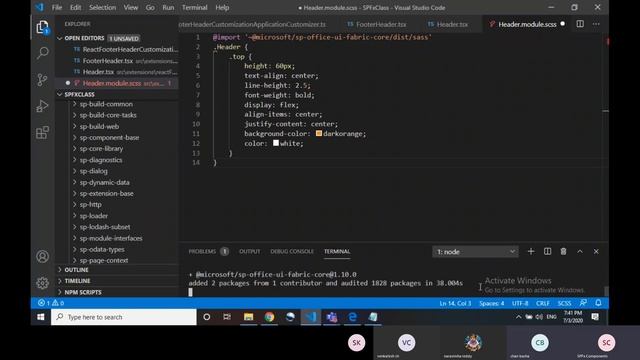640x360 pixels.
Task: Click the darkorange color swatch
Action: click(319, 133)
